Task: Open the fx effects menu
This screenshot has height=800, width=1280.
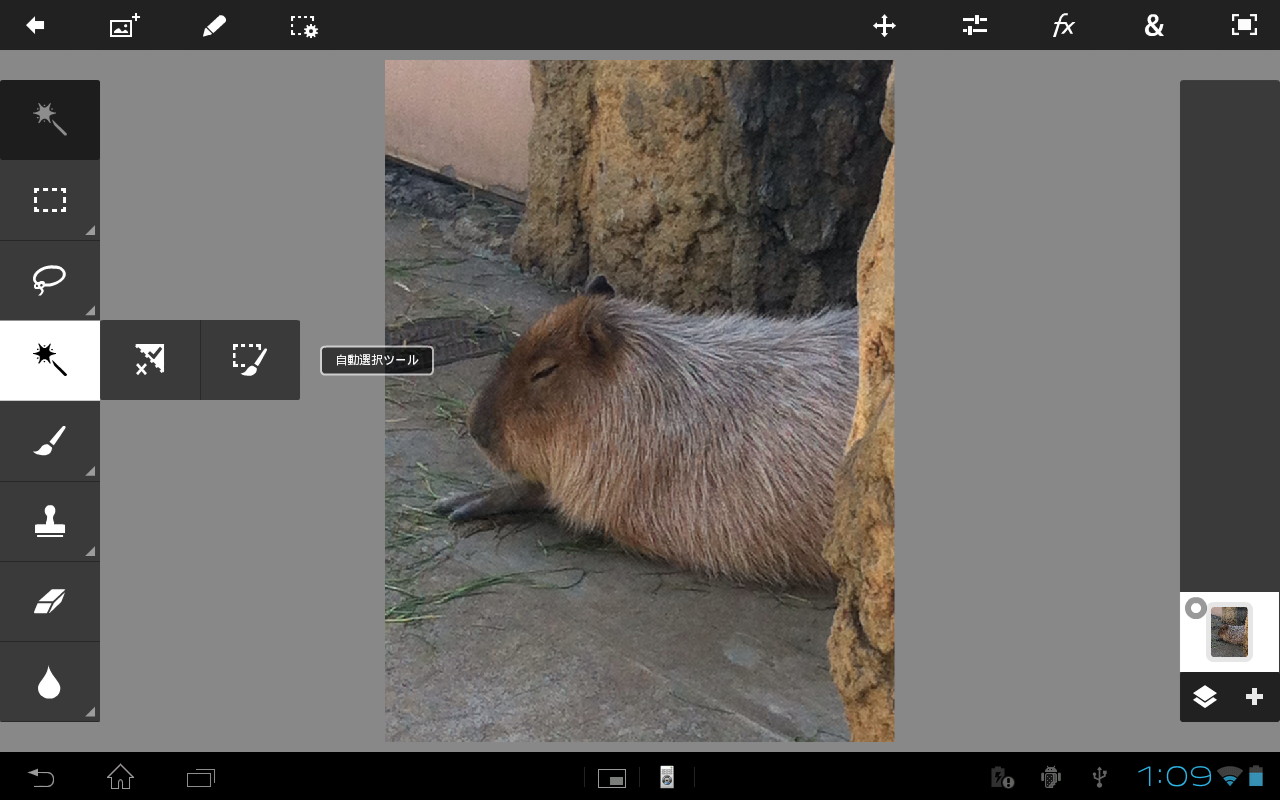Action: (x=1064, y=26)
